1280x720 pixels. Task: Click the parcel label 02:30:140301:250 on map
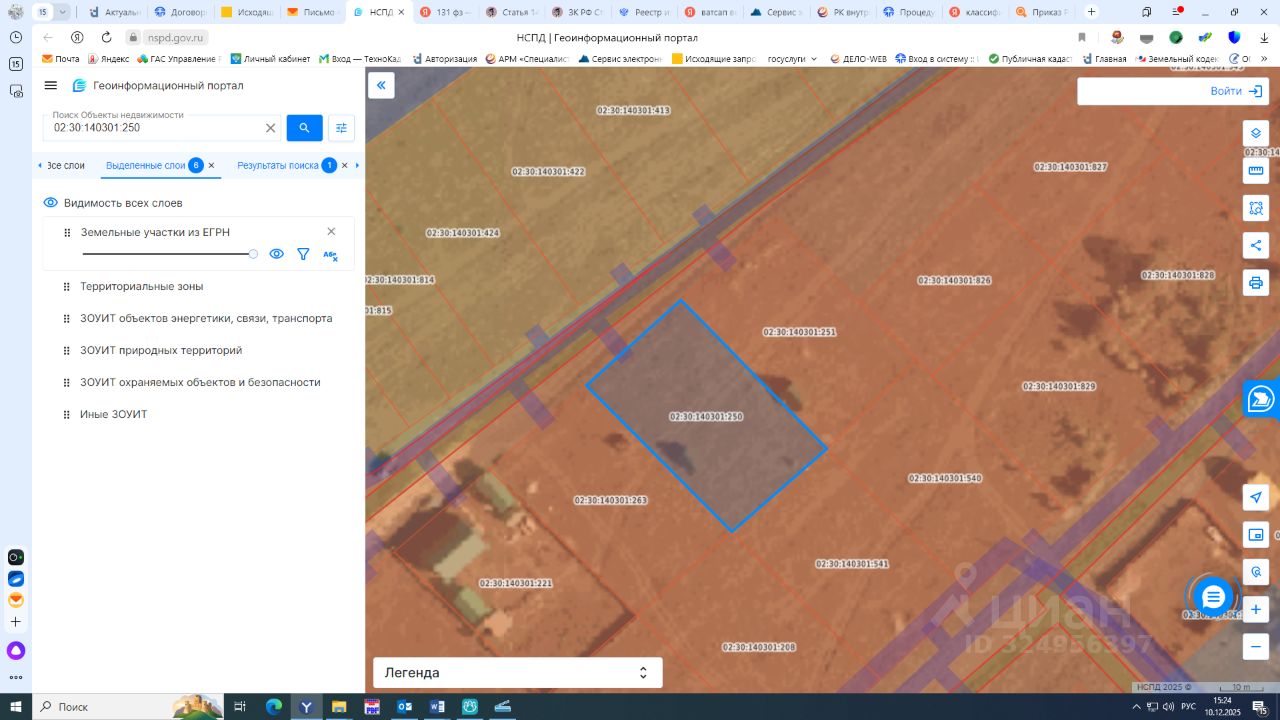[706, 416]
